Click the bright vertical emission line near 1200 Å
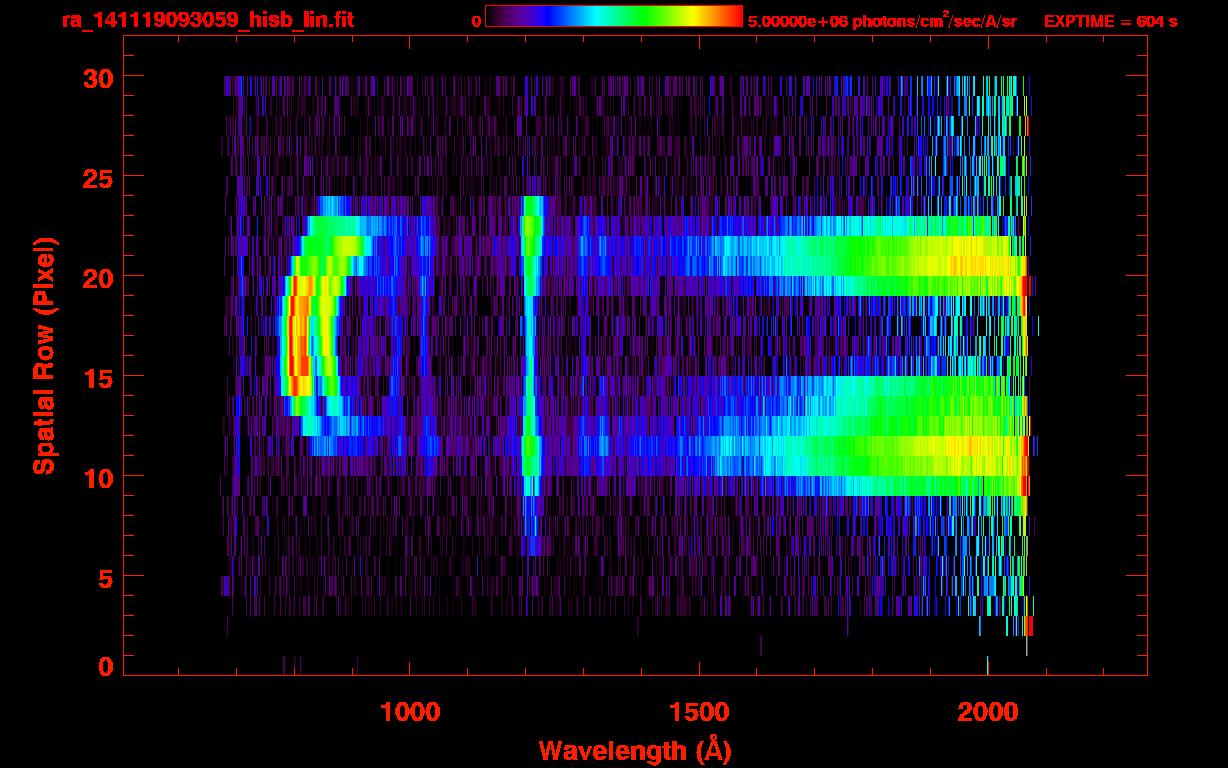 click(531, 375)
